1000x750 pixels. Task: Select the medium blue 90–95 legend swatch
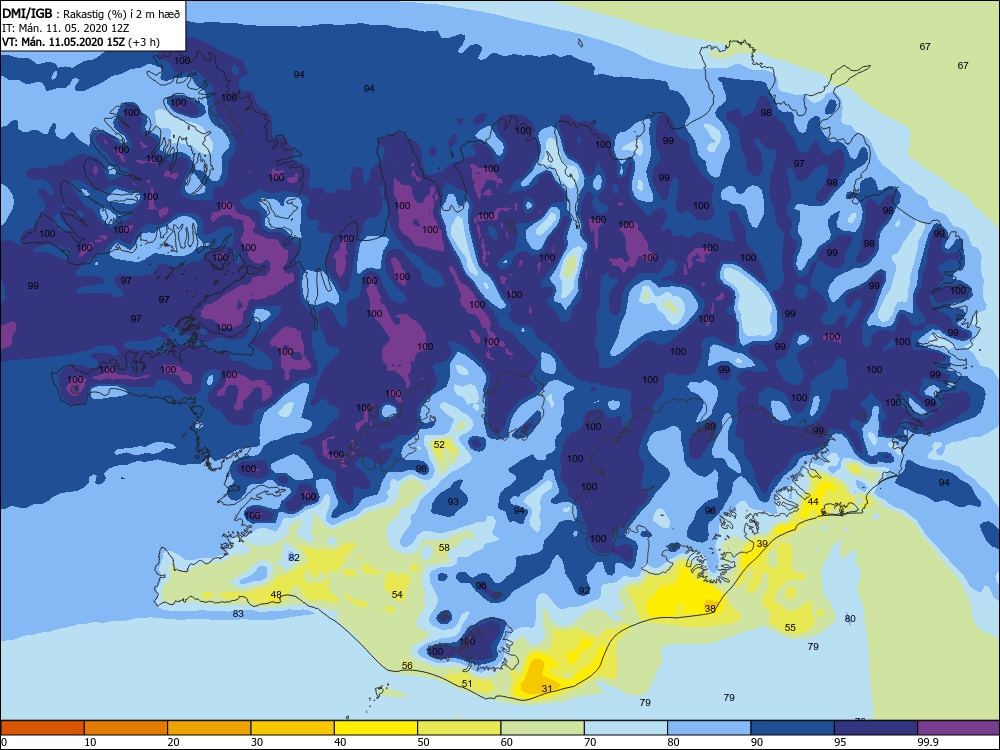point(793,728)
